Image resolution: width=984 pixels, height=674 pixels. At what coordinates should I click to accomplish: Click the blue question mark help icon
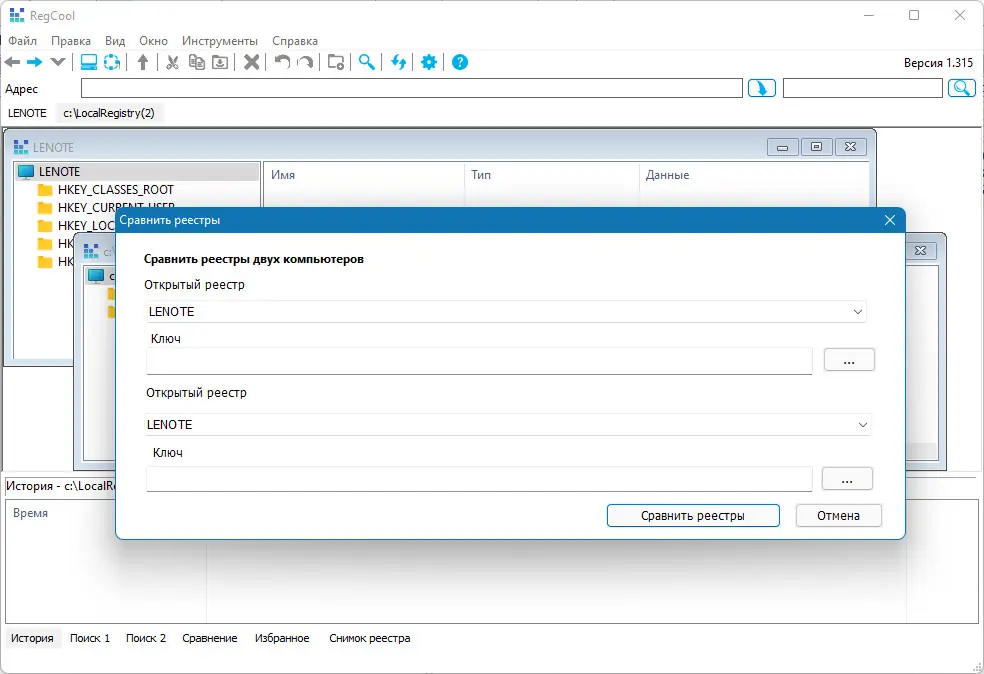(x=460, y=62)
